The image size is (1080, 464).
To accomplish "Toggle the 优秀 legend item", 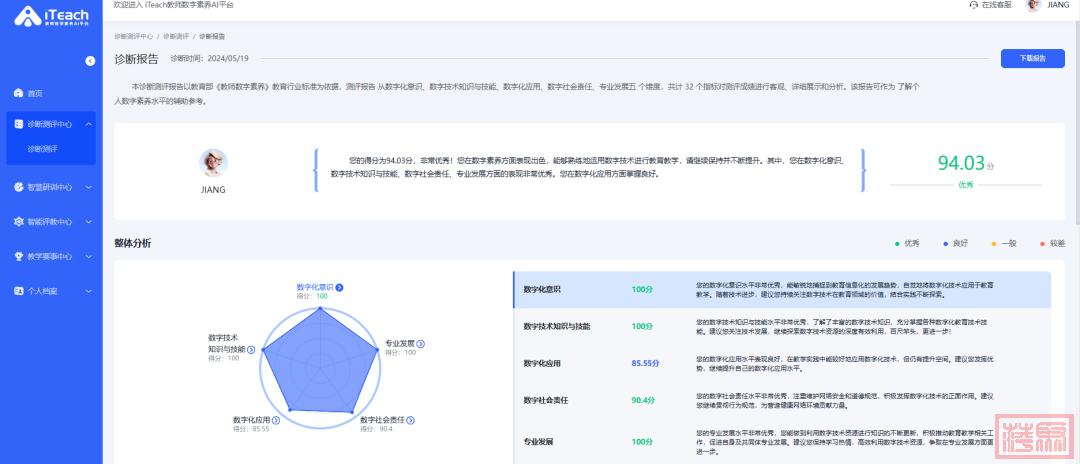I will 909,243.
